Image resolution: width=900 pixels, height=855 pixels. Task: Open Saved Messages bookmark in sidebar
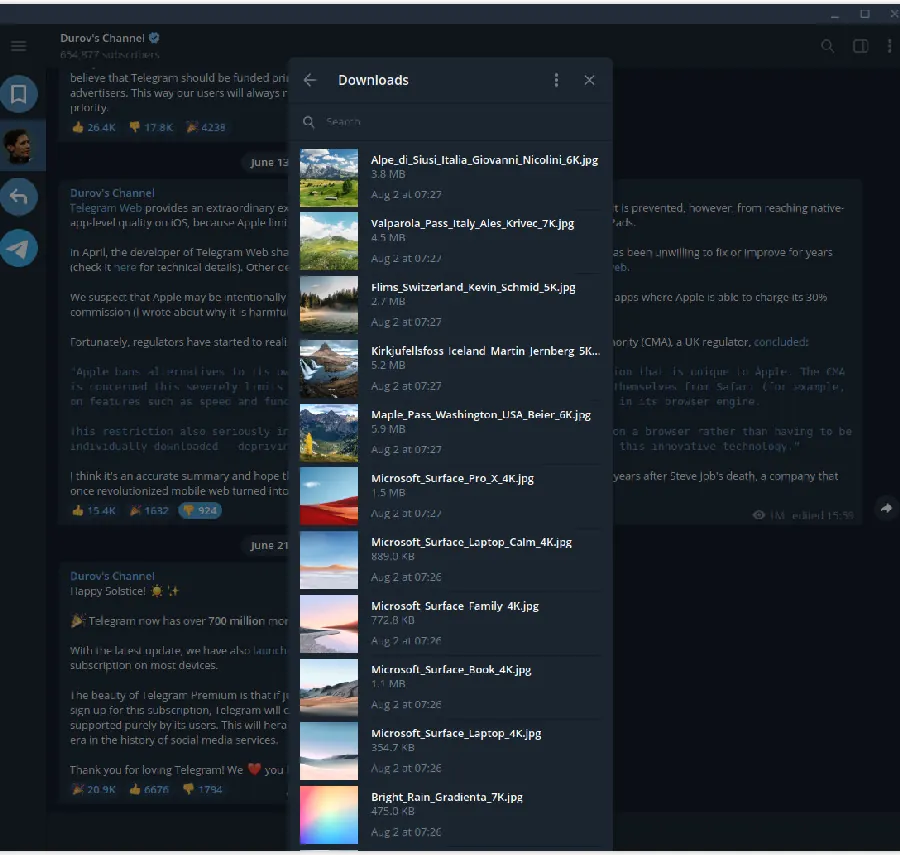[x=19, y=94]
